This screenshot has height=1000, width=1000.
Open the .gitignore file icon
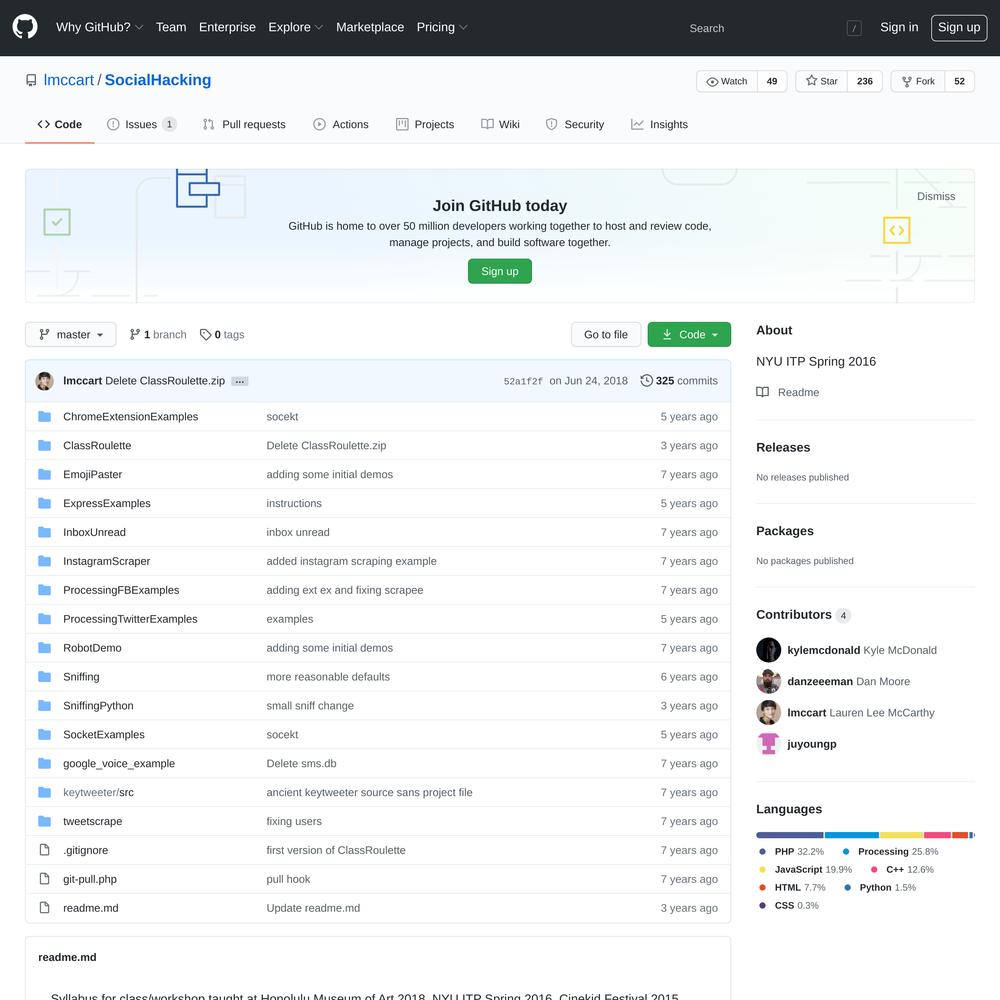(45, 850)
